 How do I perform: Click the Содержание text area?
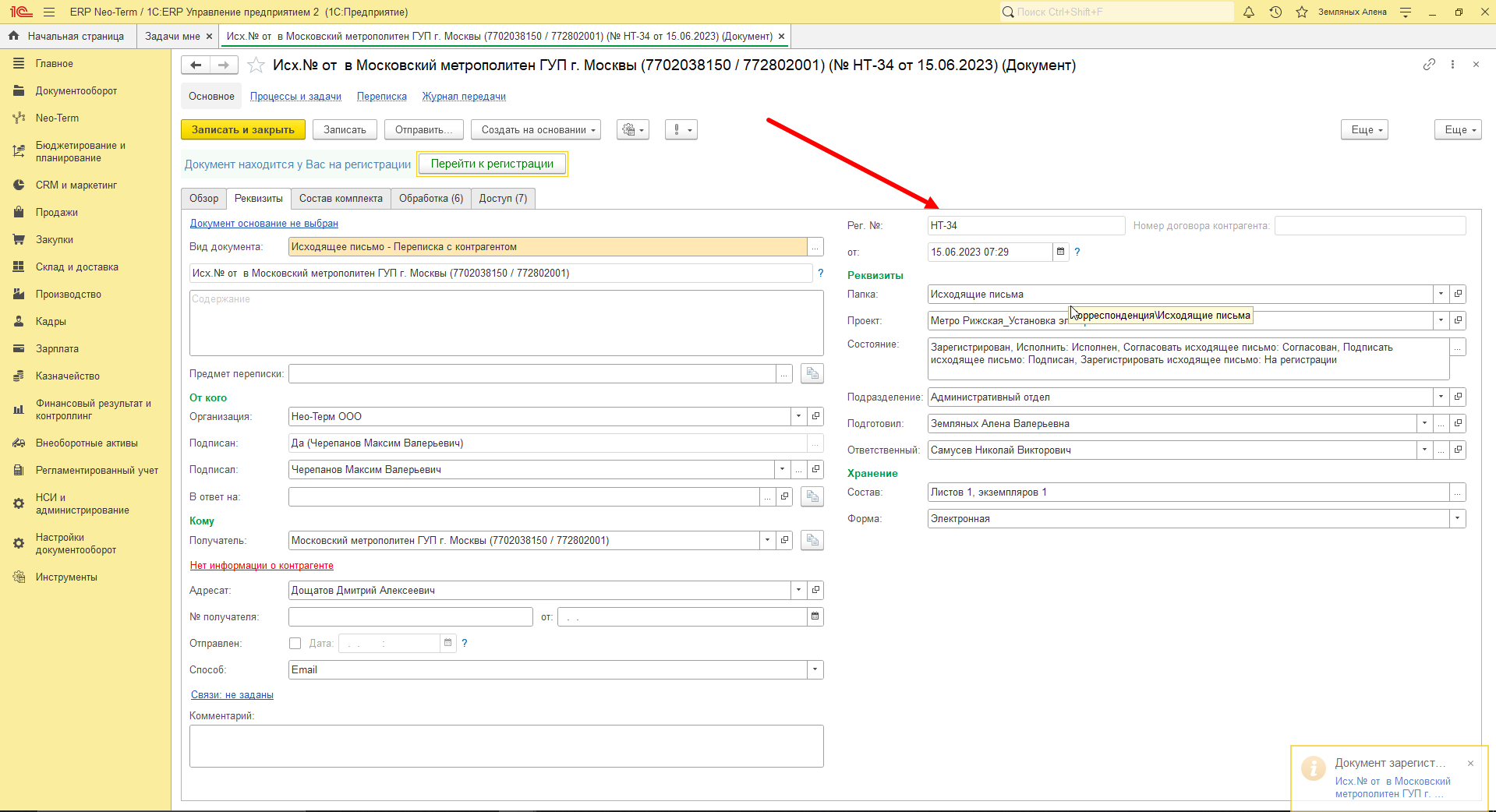(507, 323)
